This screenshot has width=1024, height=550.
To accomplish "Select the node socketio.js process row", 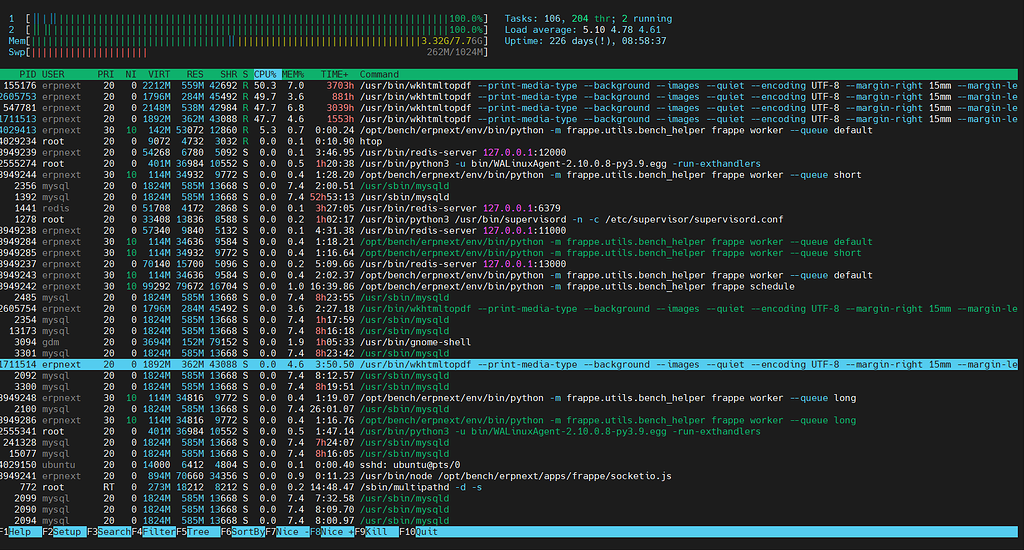I will 509,476.
